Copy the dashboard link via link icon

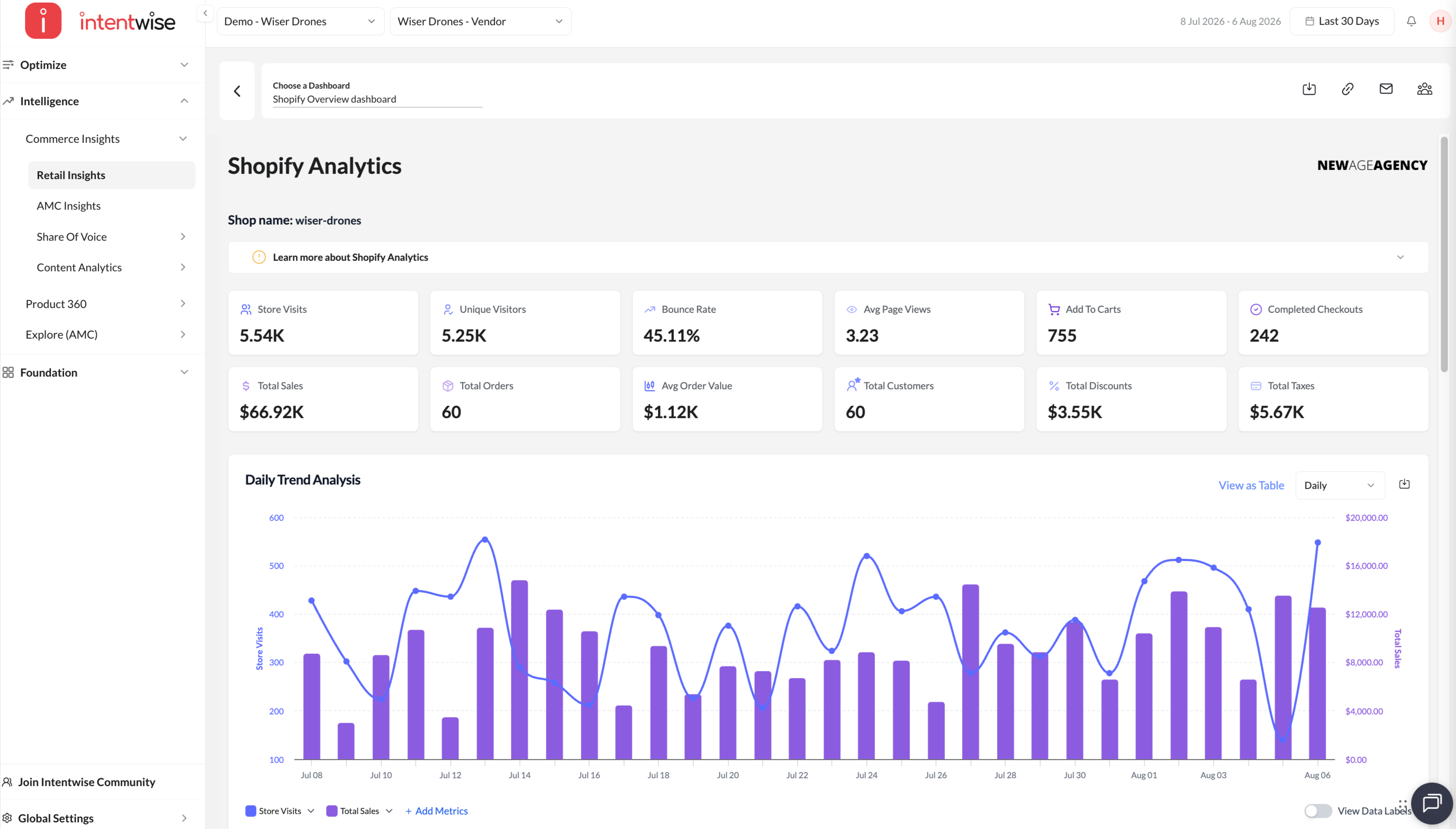pos(1347,89)
